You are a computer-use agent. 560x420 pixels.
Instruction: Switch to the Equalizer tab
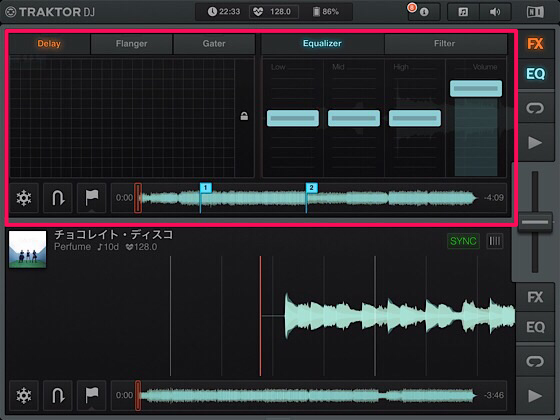click(x=322, y=44)
